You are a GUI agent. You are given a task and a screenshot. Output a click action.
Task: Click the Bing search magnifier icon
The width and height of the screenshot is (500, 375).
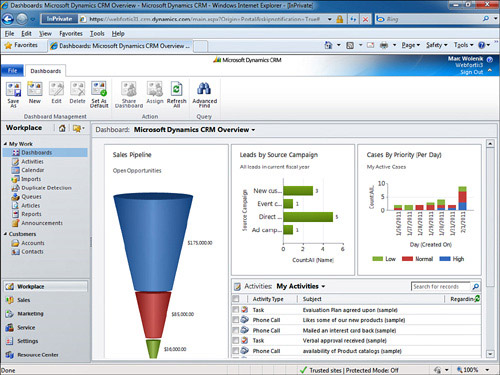486,19
